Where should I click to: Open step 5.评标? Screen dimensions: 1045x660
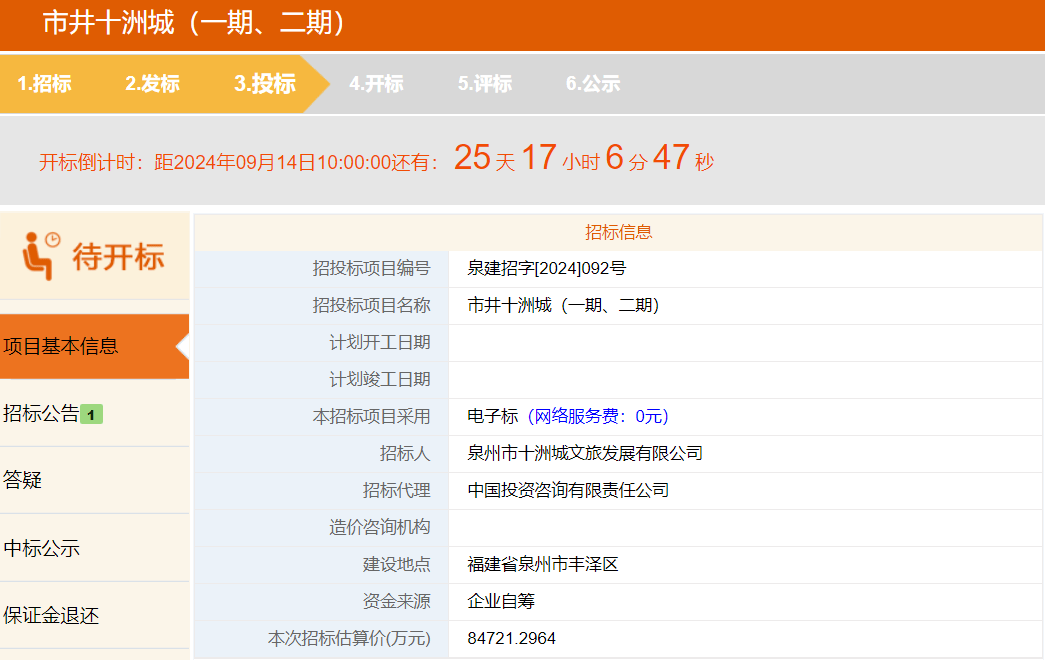(485, 84)
